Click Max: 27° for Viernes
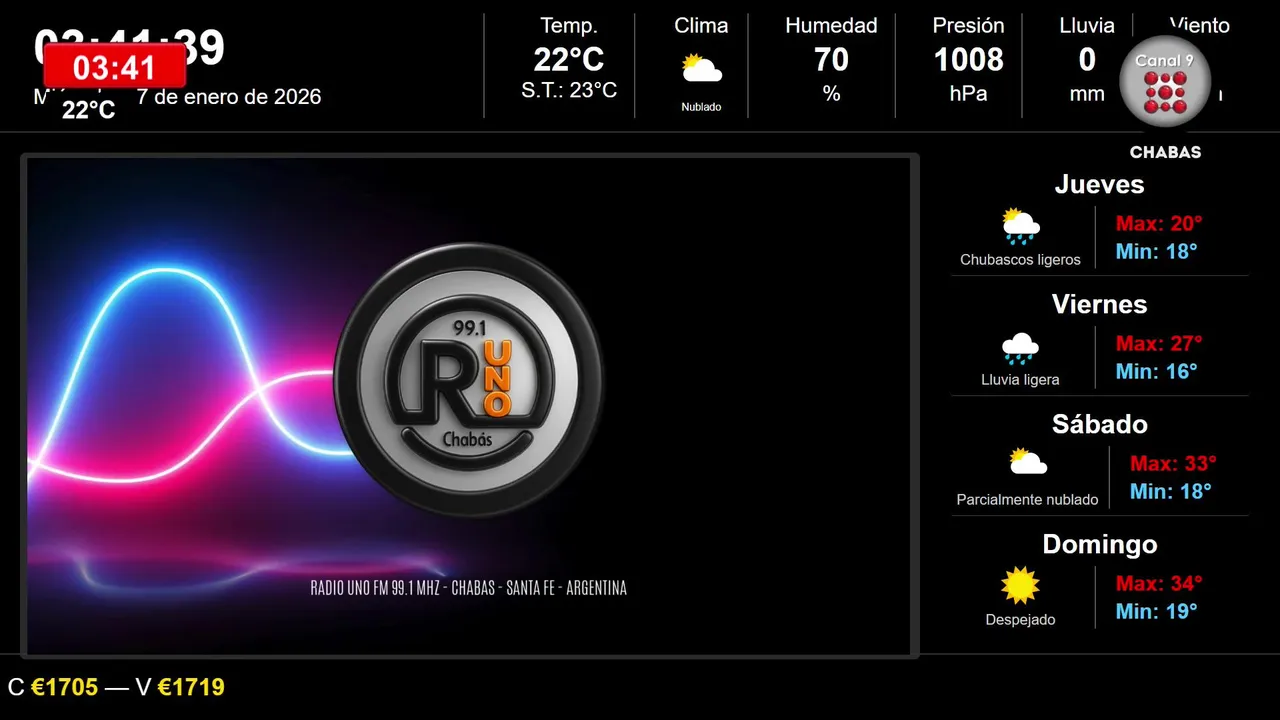This screenshot has width=1280, height=720. (x=1159, y=343)
